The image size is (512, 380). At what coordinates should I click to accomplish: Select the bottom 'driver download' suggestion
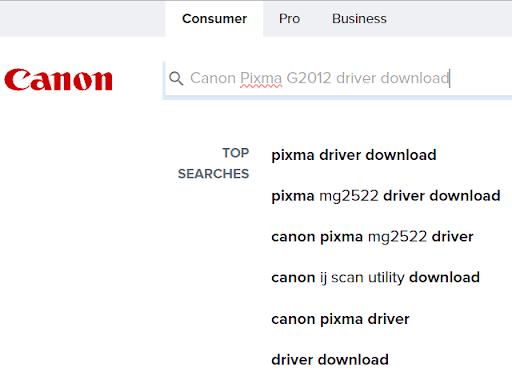330,360
